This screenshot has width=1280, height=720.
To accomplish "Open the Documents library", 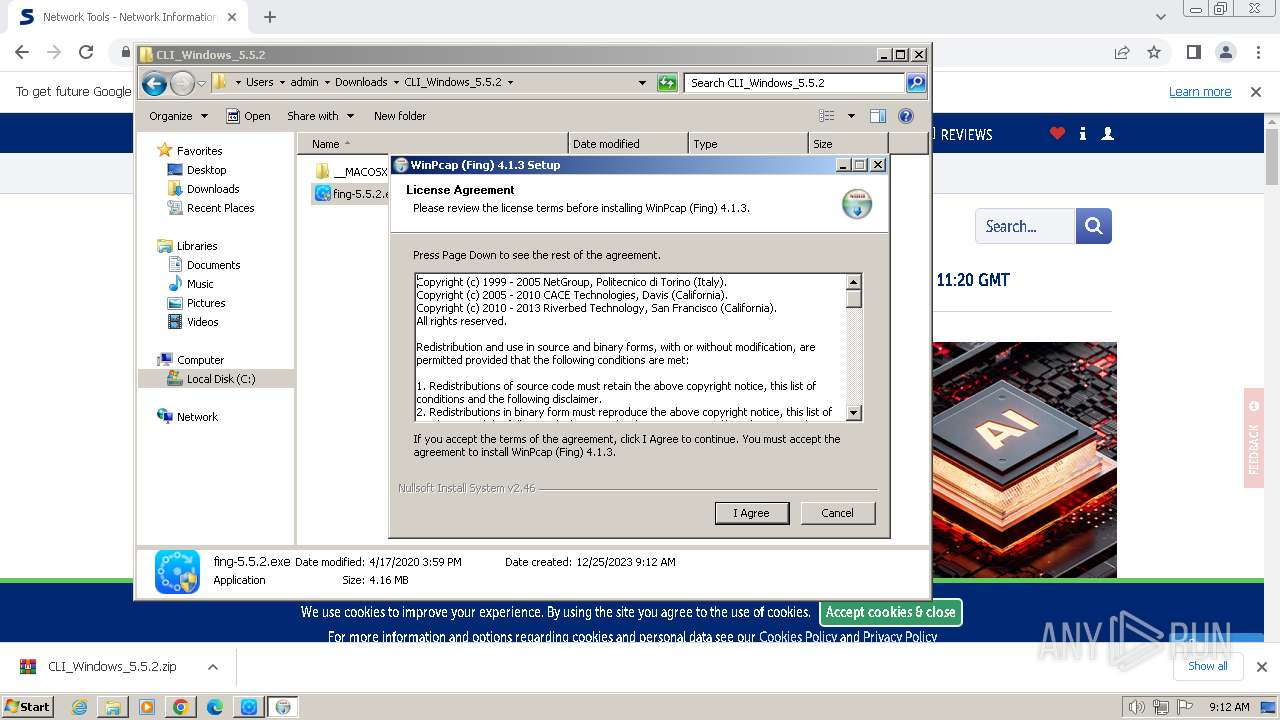I will pyautogui.click(x=213, y=265).
